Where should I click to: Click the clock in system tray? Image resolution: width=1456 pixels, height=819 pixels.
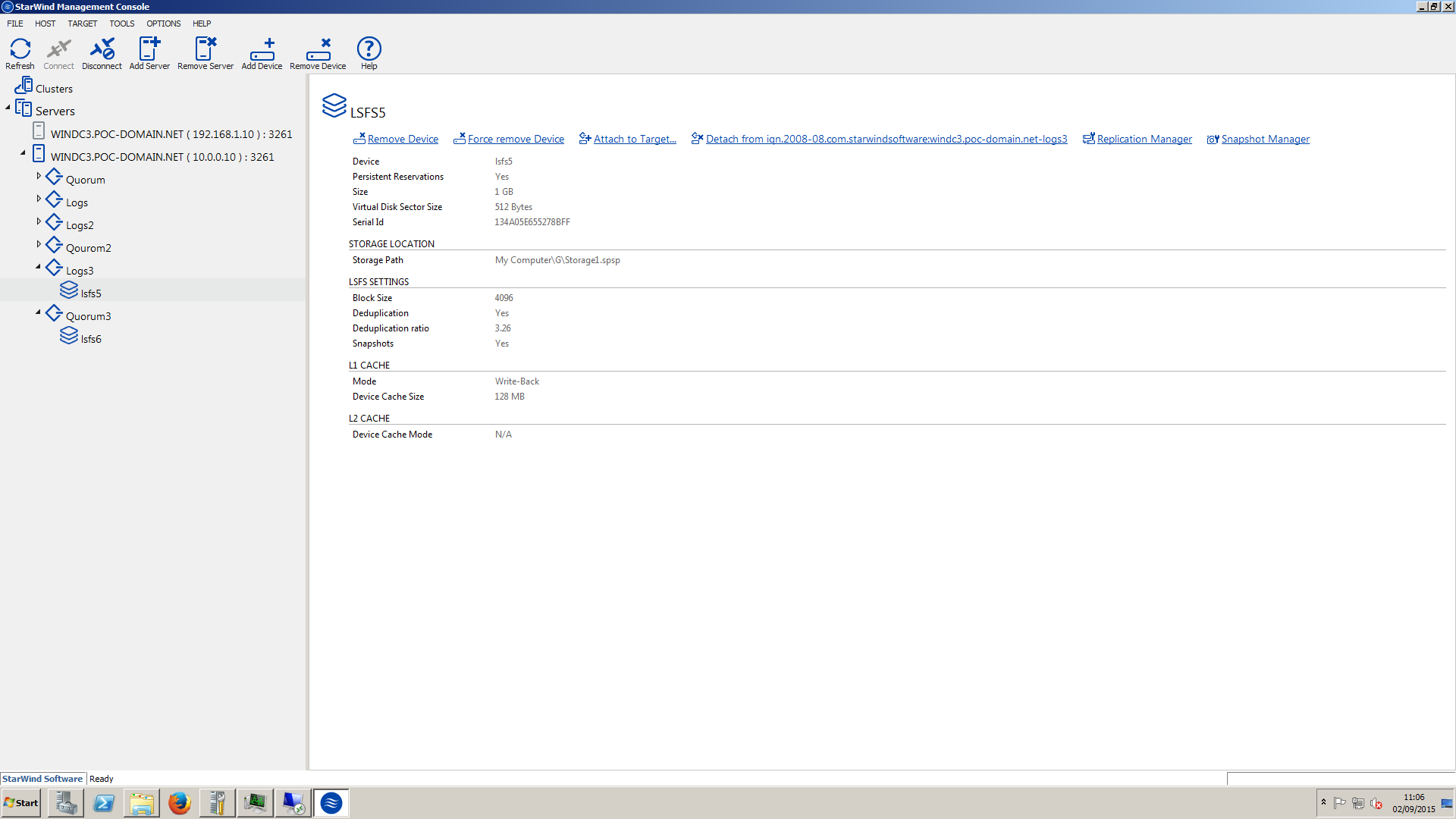point(1414,803)
